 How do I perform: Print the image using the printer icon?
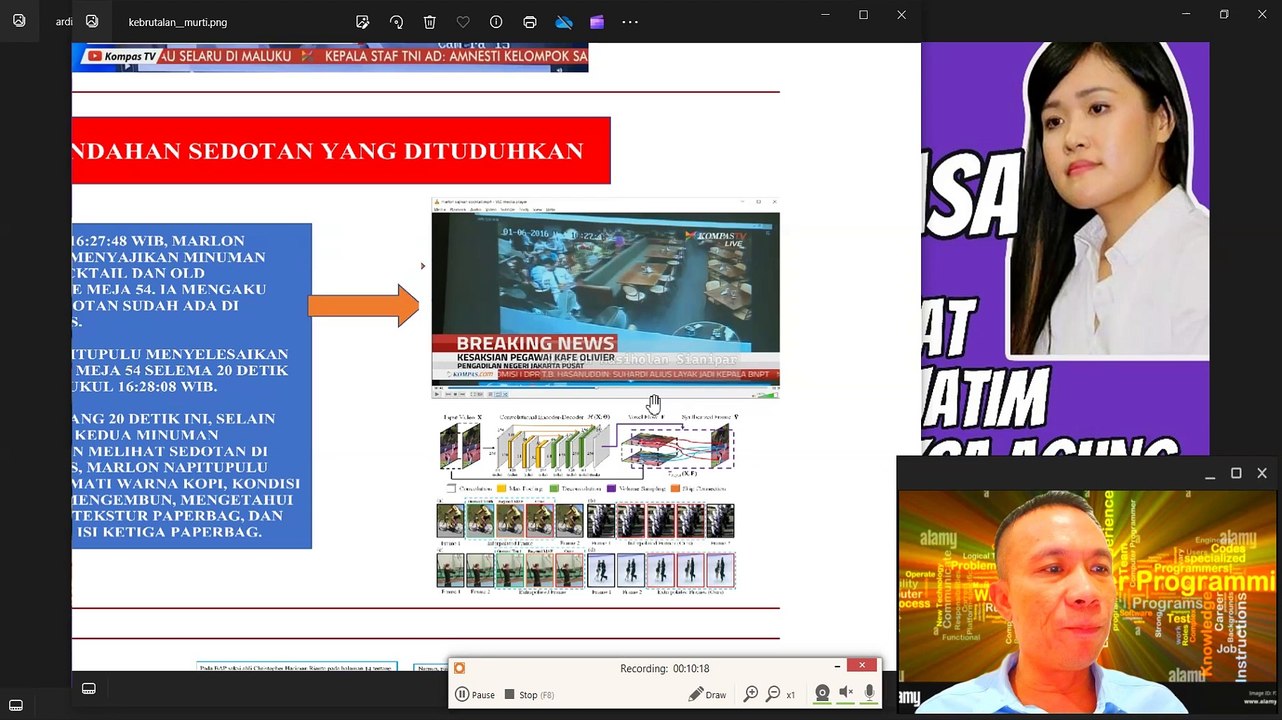[x=530, y=22]
